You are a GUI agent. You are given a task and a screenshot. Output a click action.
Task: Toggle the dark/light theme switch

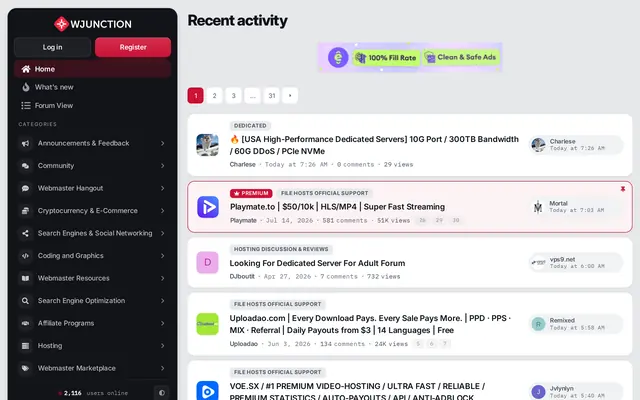[x=162, y=393]
